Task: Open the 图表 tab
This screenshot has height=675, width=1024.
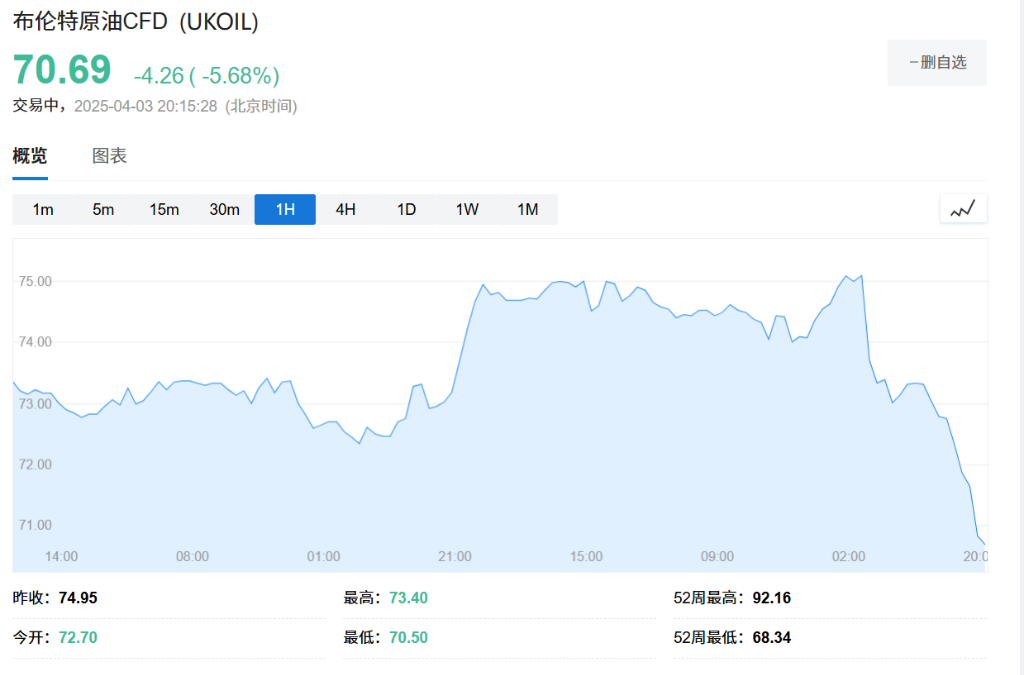Action: coord(109,156)
